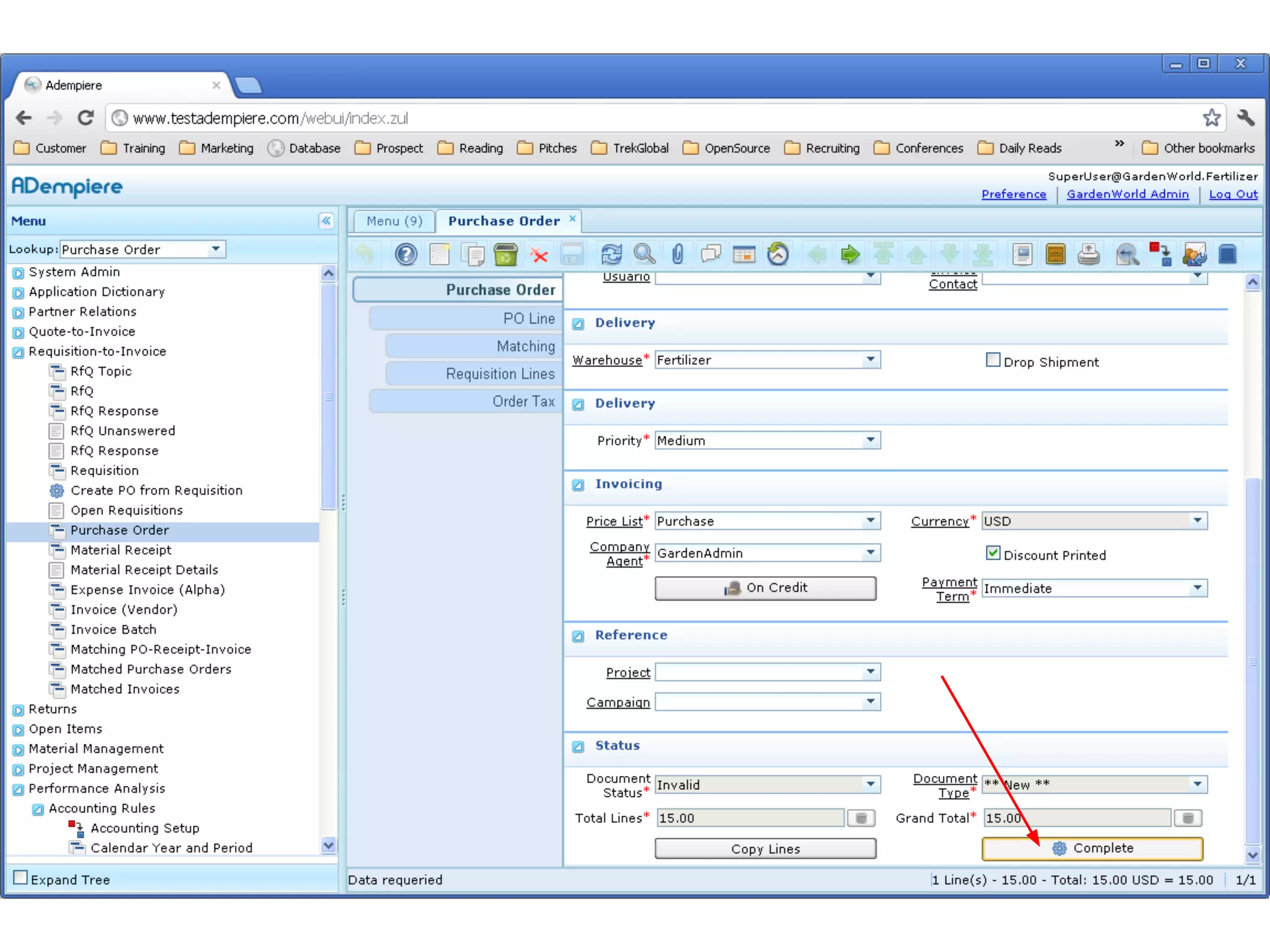Click the Refresh toolbar icon
The width and height of the screenshot is (1270, 952).
pos(611,254)
